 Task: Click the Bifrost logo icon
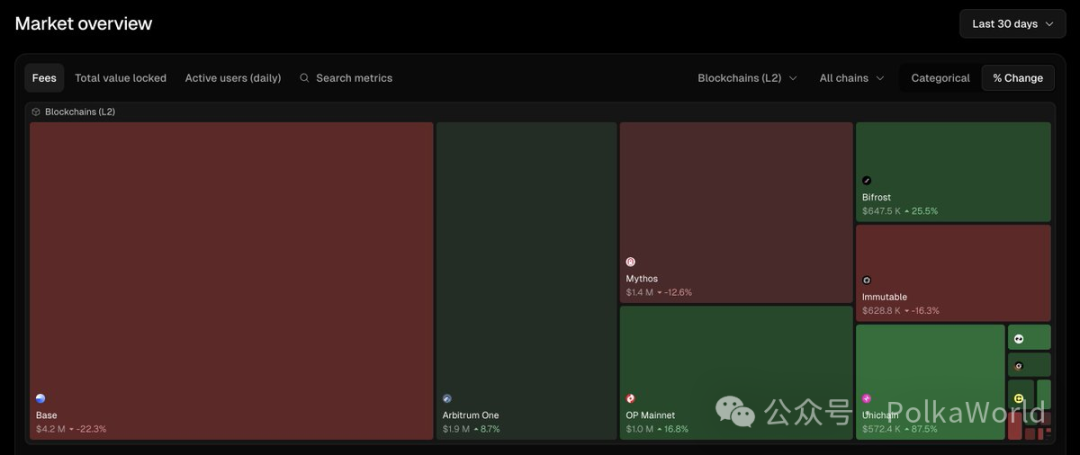[866, 180]
